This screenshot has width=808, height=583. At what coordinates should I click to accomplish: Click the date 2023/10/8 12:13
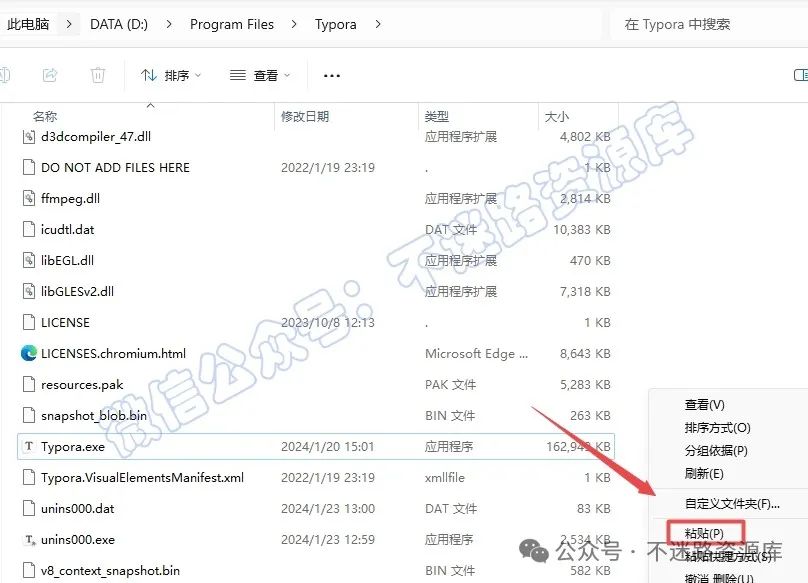coord(328,323)
